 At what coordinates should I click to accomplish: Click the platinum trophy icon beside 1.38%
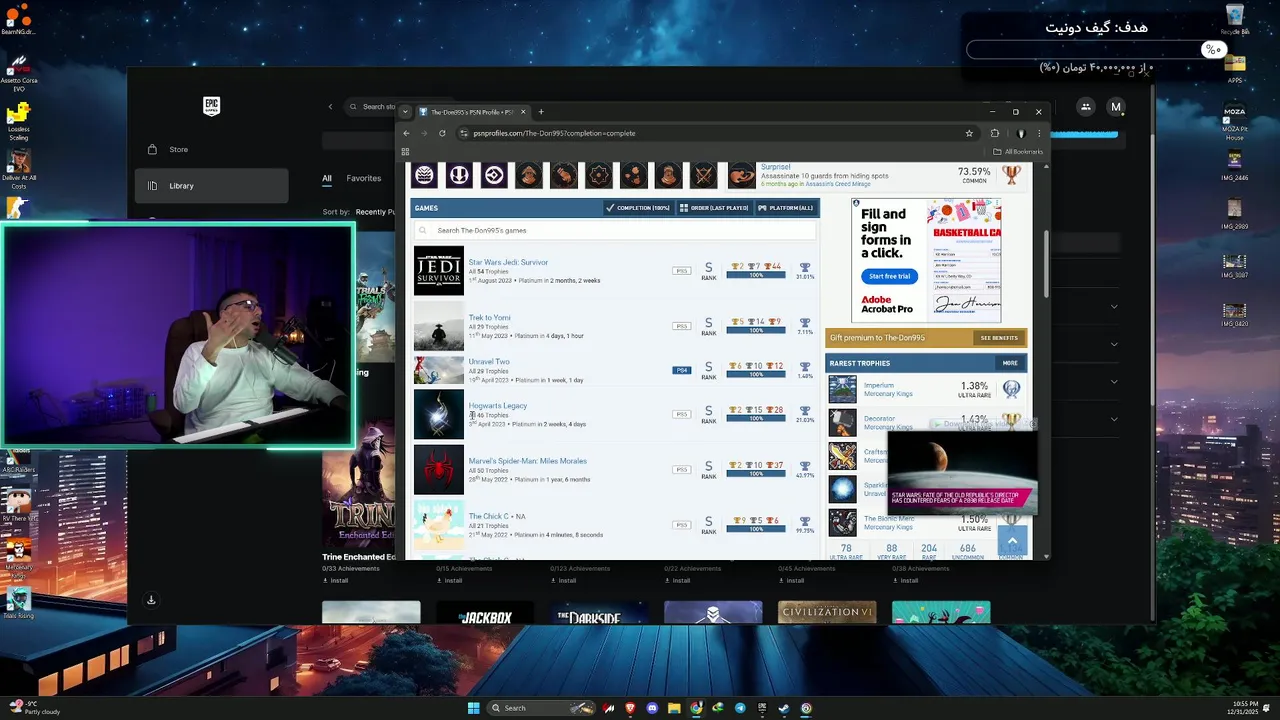(1011, 389)
